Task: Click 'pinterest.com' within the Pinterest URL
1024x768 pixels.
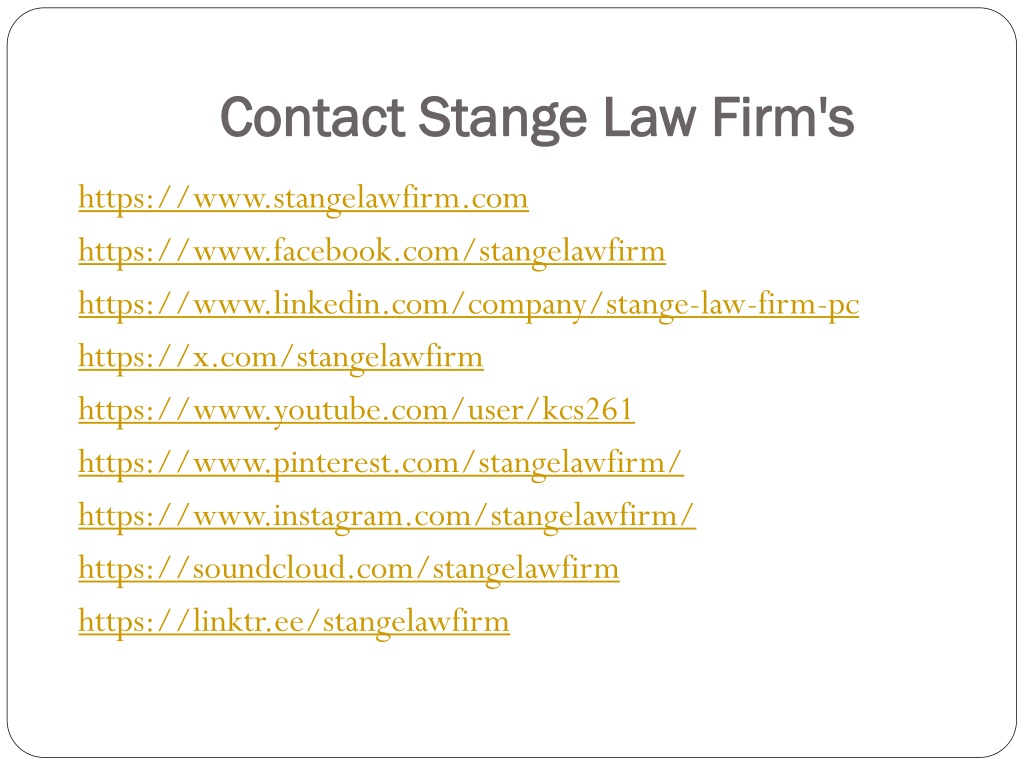Action: click(366, 464)
